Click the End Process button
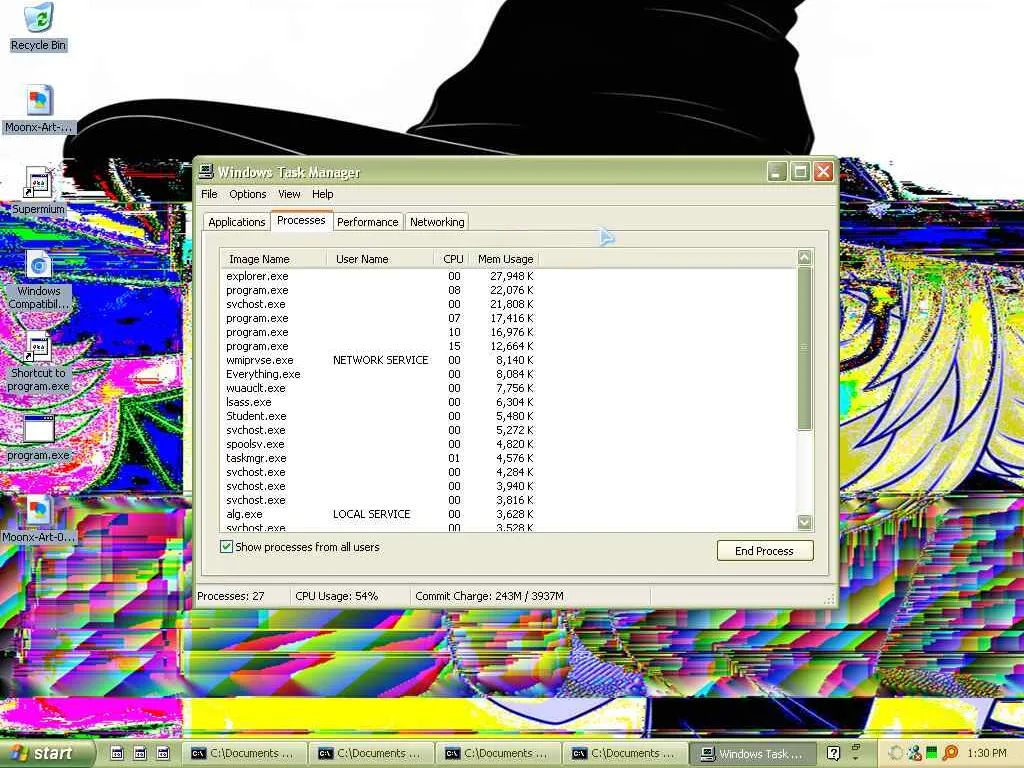 tap(765, 551)
